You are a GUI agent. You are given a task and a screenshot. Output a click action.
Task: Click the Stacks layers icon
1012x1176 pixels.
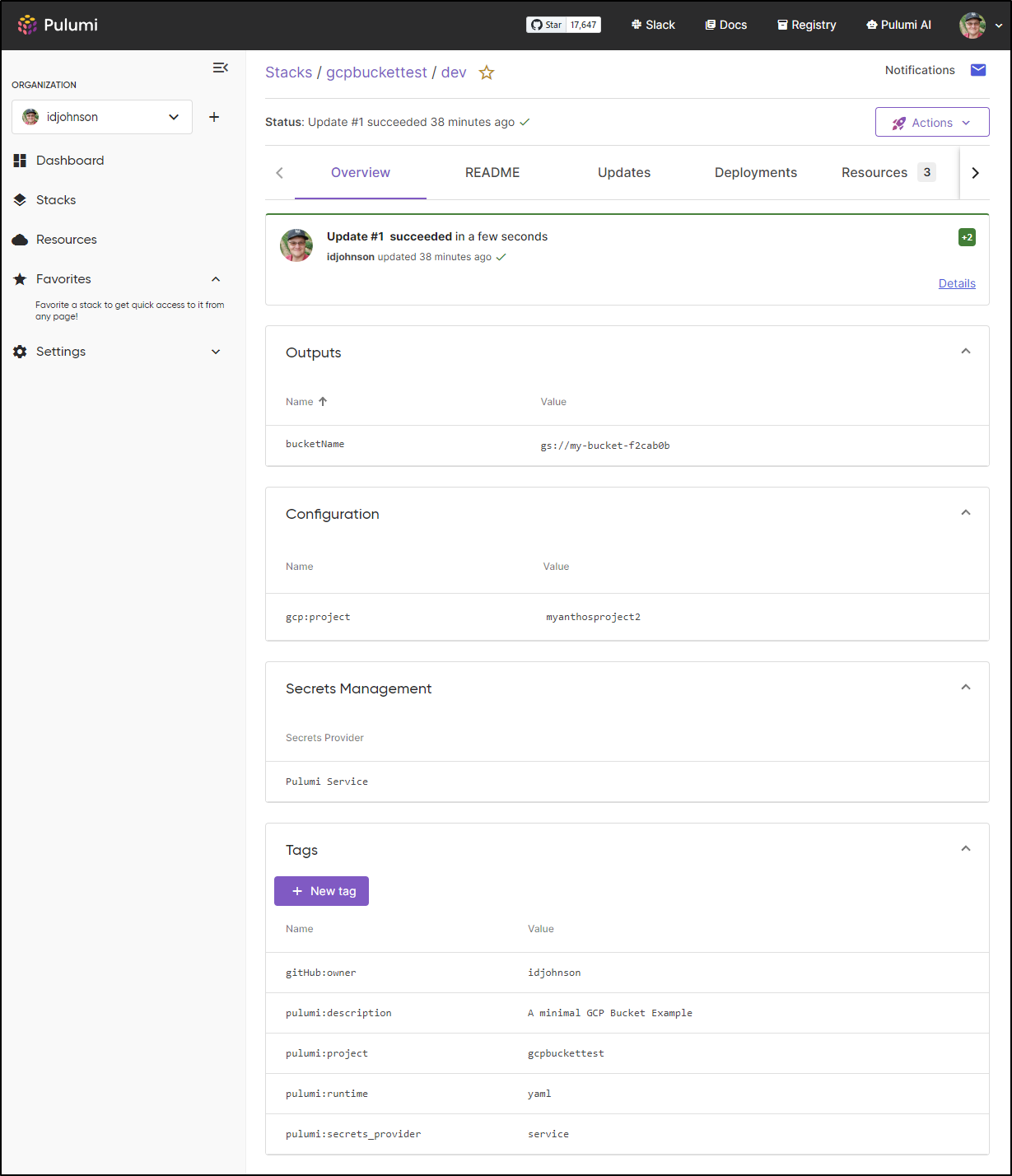tap(20, 200)
